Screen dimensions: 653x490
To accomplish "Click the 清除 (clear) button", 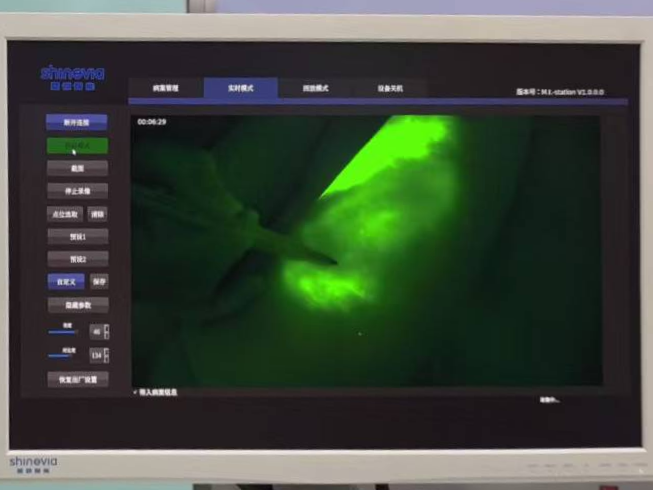I will coord(98,213).
